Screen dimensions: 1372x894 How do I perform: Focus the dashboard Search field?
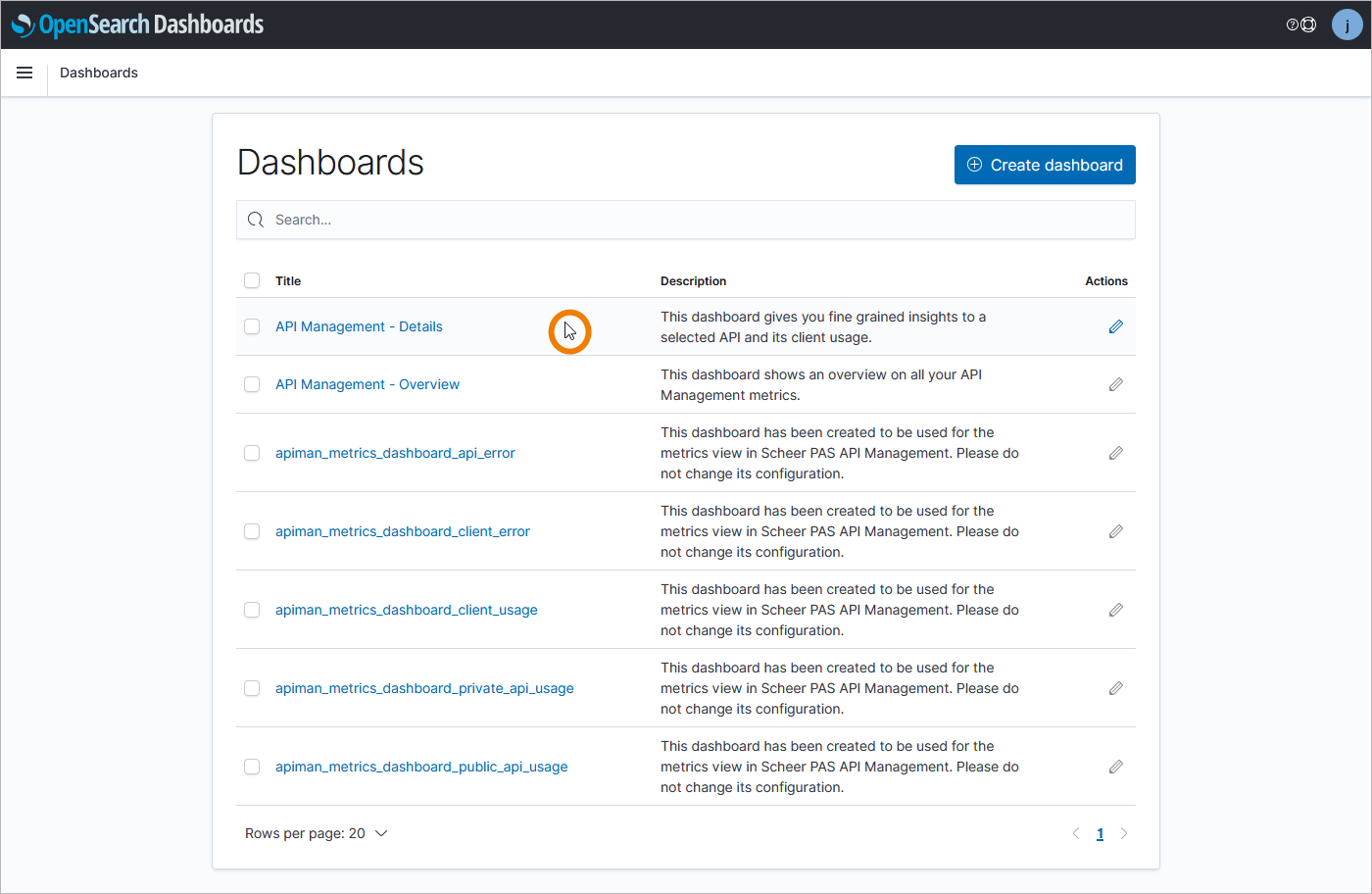point(686,220)
